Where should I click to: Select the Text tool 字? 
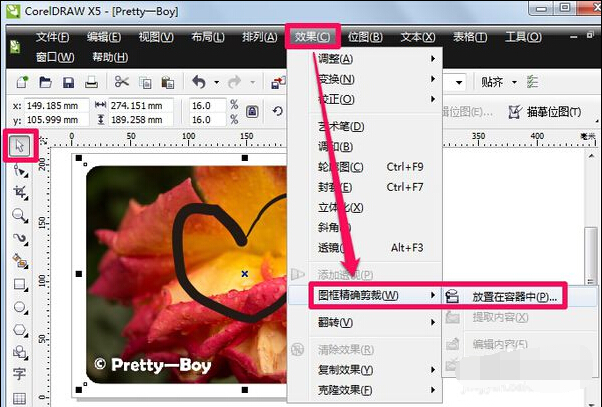19,374
